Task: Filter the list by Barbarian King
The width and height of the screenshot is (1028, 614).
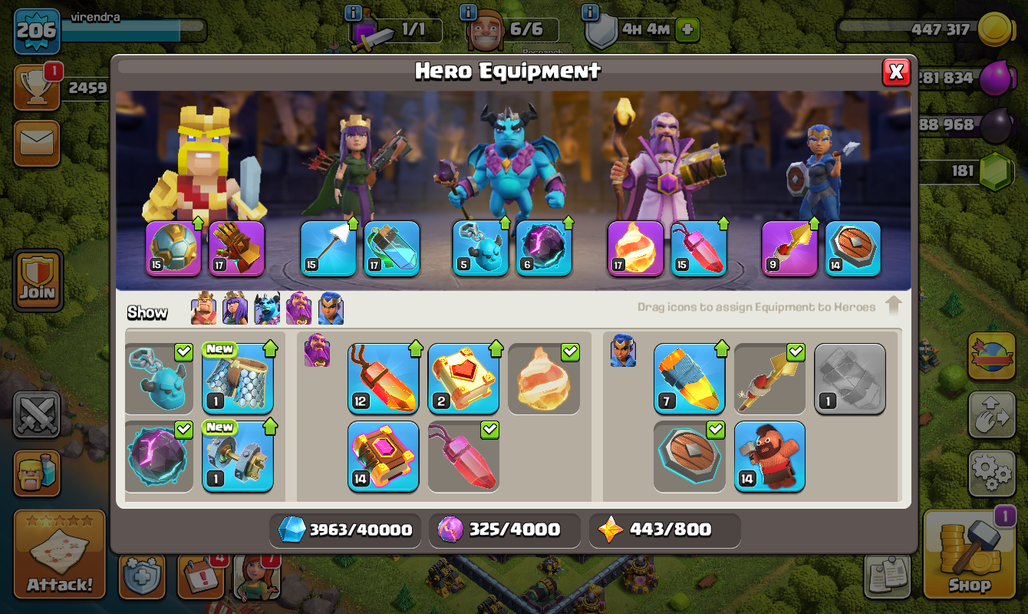Action: click(203, 309)
